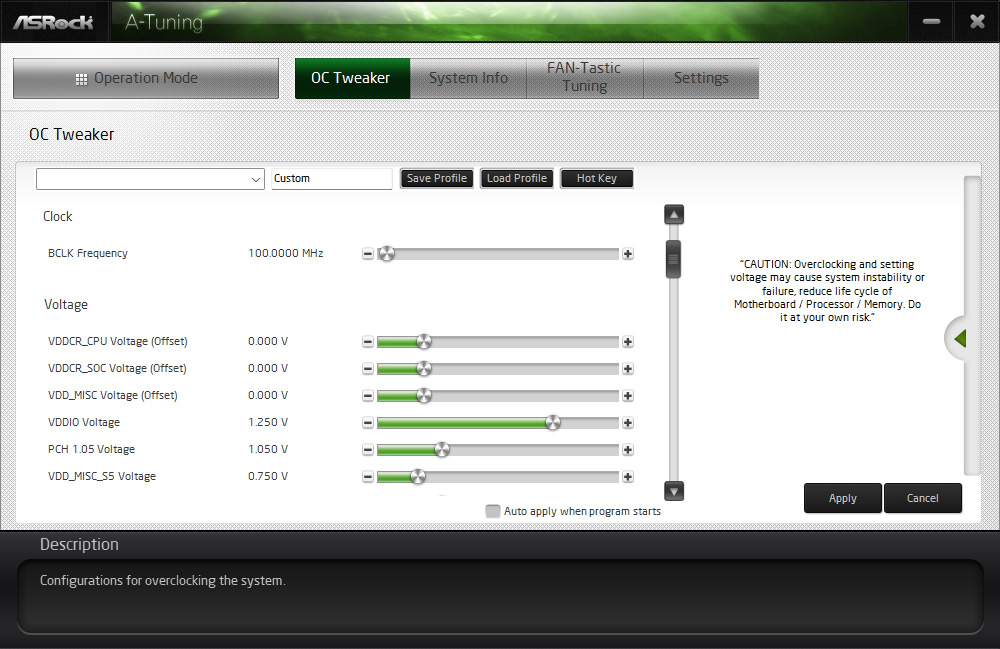Image resolution: width=1000 pixels, height=649 pixels.
Task: Increase VDDIO Voltage with plus button
Action: coord(628,423)
